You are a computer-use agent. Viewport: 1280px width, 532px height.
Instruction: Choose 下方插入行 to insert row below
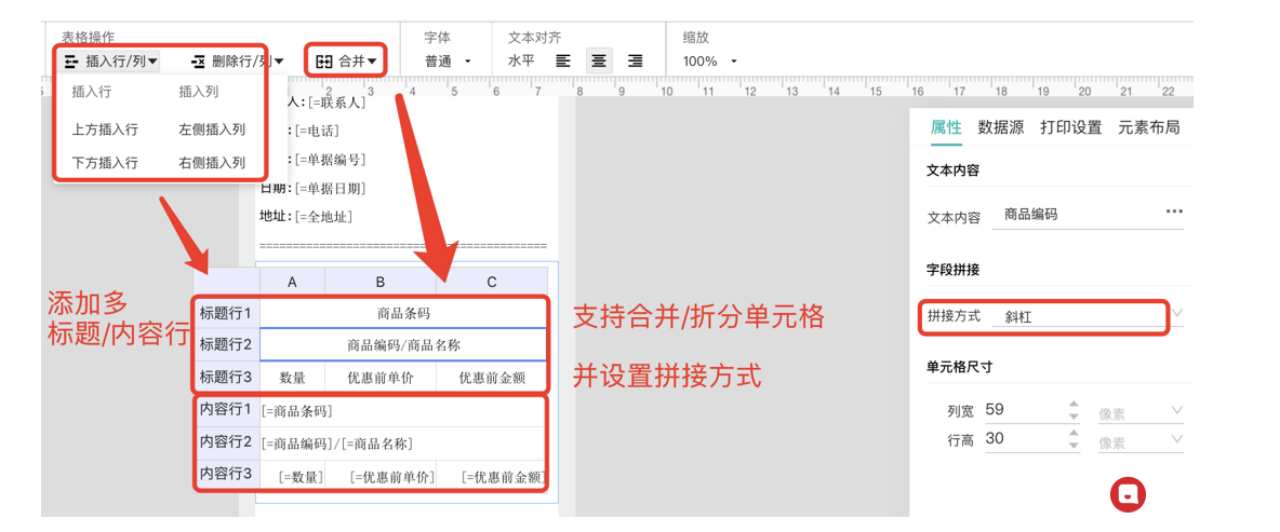point(105,163)
